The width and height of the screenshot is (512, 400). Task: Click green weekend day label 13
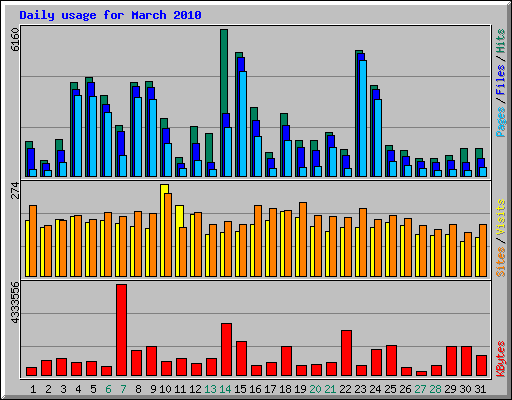[x=210, y=389]
